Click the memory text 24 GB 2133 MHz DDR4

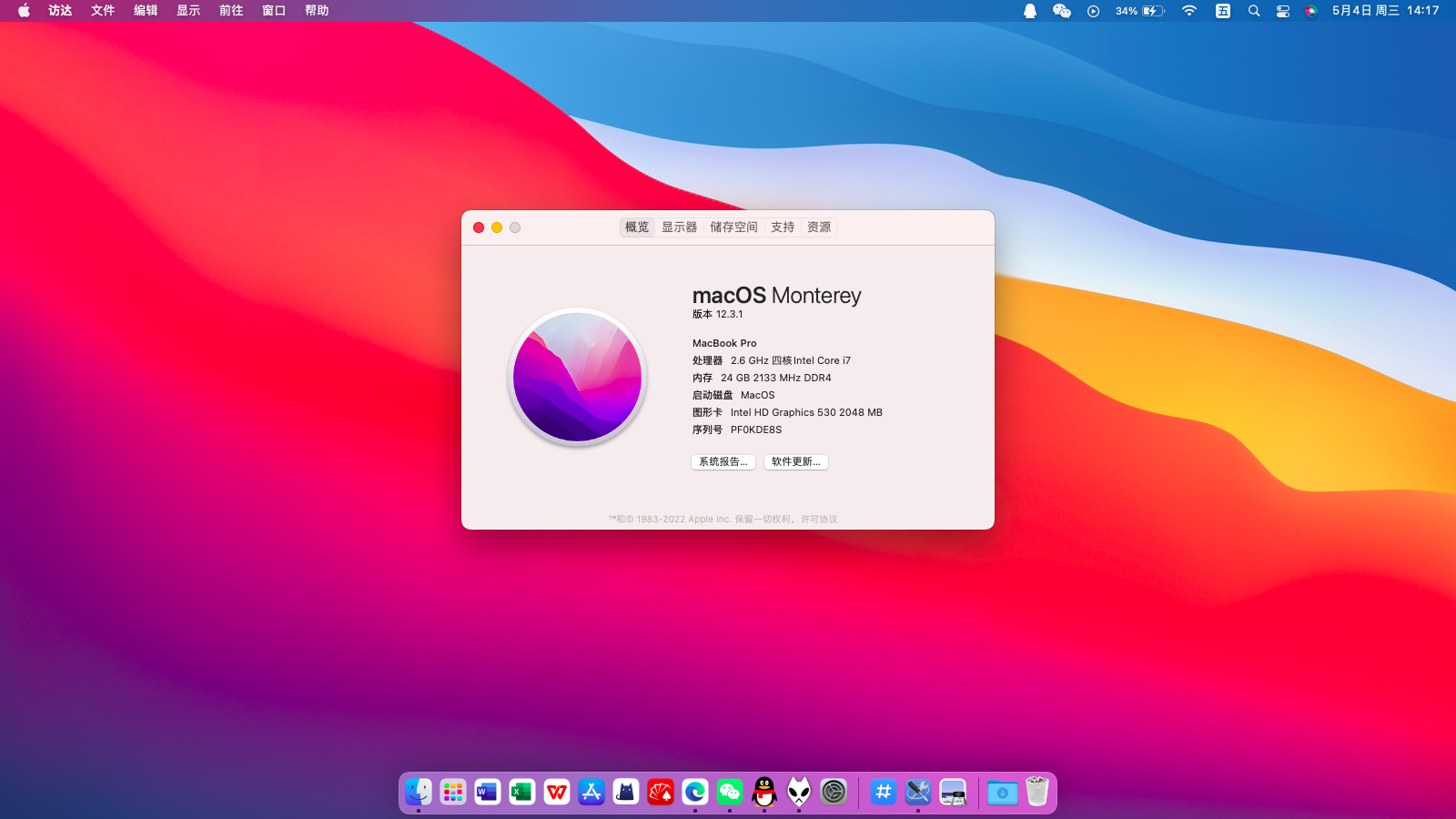tap(776, 378)
